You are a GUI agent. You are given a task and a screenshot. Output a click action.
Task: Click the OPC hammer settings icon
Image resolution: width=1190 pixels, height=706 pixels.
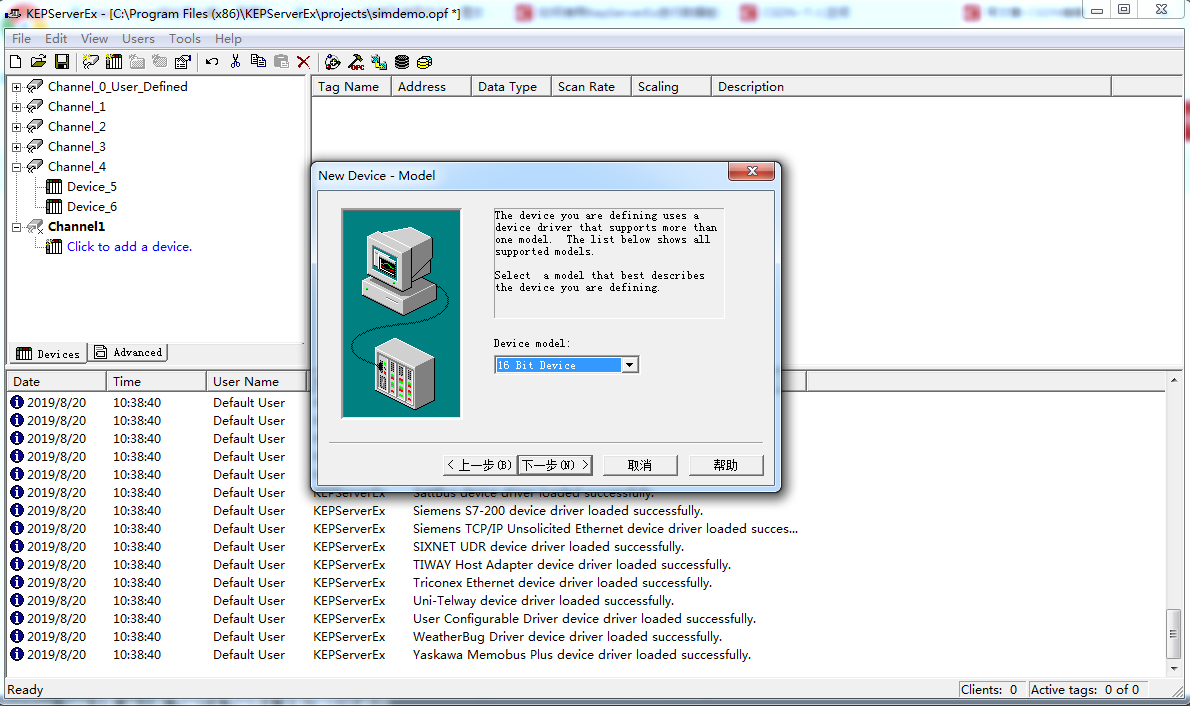(x=356, y=62)
